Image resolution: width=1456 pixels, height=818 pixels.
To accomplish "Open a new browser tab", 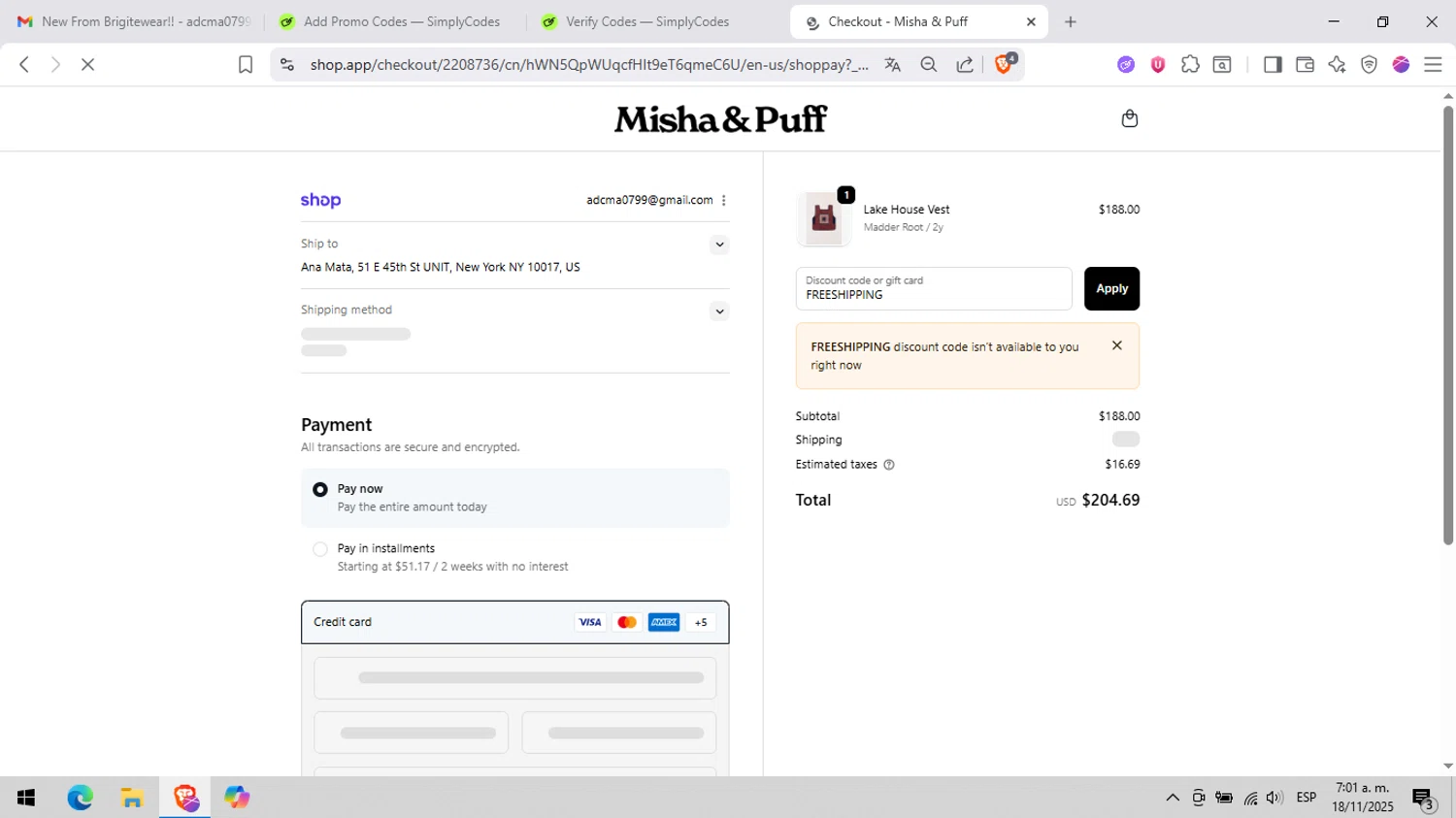I will (1071, 21).
